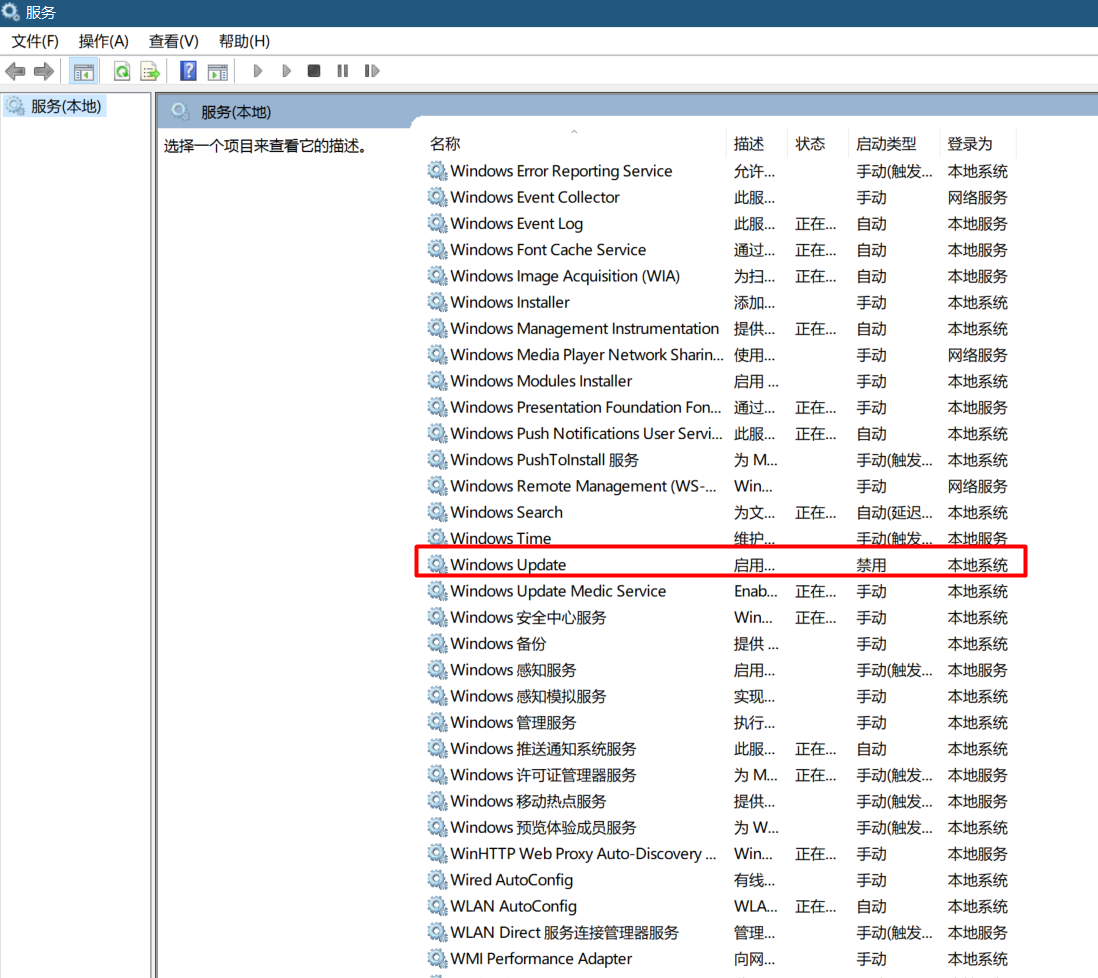Select Windows PushToInstall 服务 name
The width and height of the screenshot is (1098, 978).
545,460
